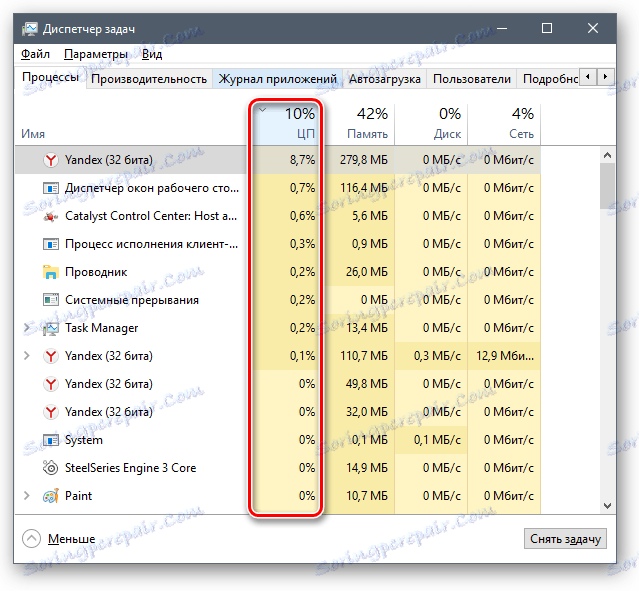639x591 pixels.
Task: Click the tab strip right scroll arrow
Action: (605, 77)
